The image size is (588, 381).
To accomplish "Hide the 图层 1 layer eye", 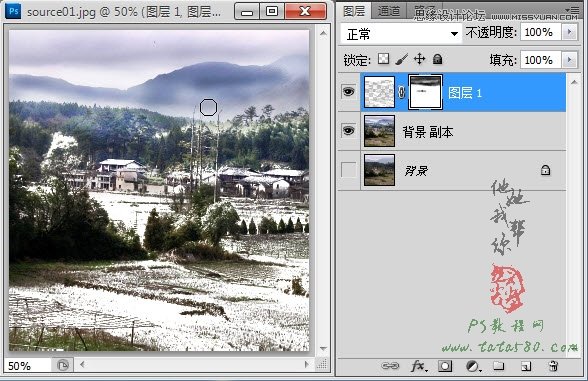I will (349, 92).
